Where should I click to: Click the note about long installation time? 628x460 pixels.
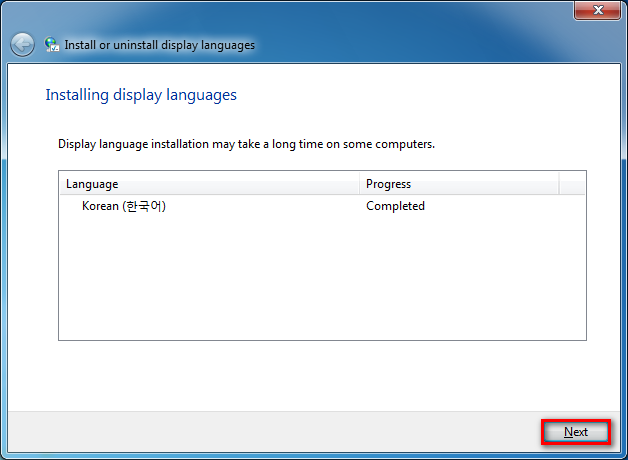246,144
